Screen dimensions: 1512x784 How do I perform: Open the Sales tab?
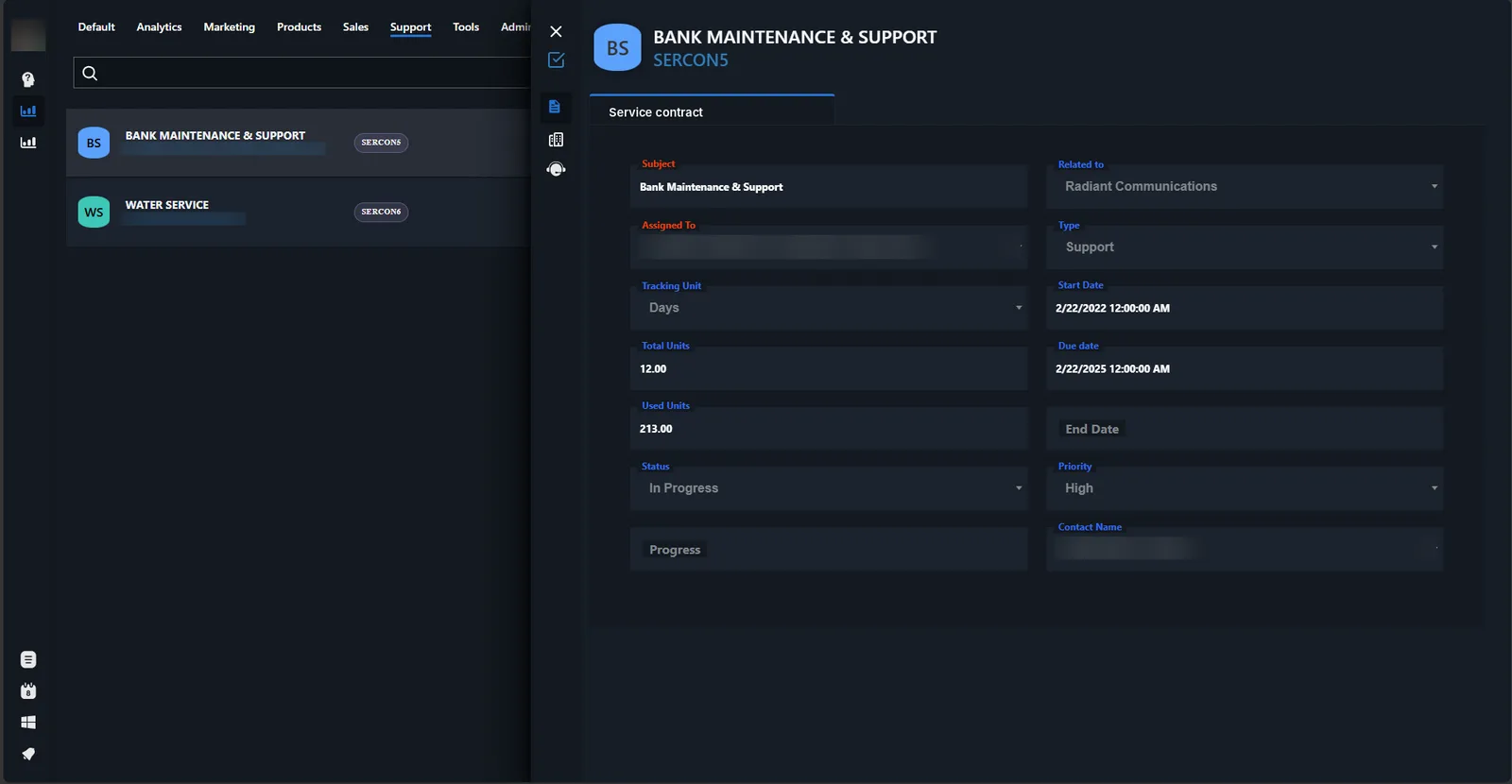click(x=355, y=27)
